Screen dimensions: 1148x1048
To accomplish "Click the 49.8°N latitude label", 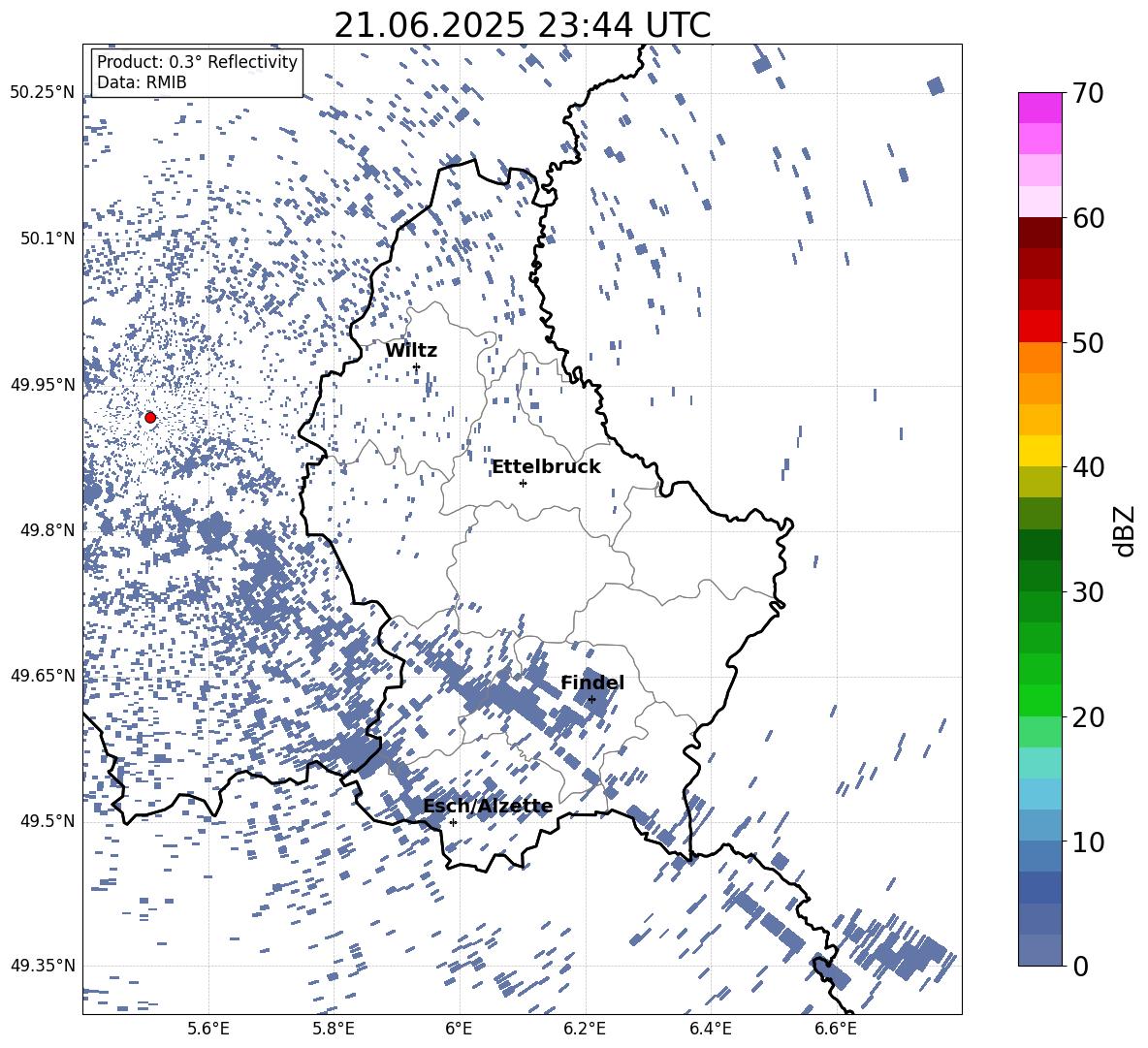I will [48, 530].
